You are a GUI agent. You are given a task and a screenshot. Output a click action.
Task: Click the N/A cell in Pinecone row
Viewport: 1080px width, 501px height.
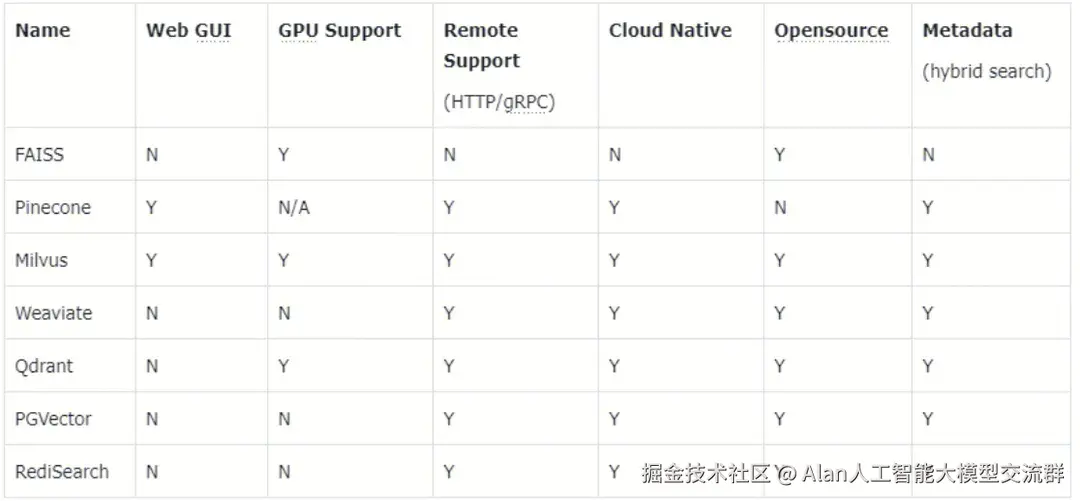coord(294,208)
